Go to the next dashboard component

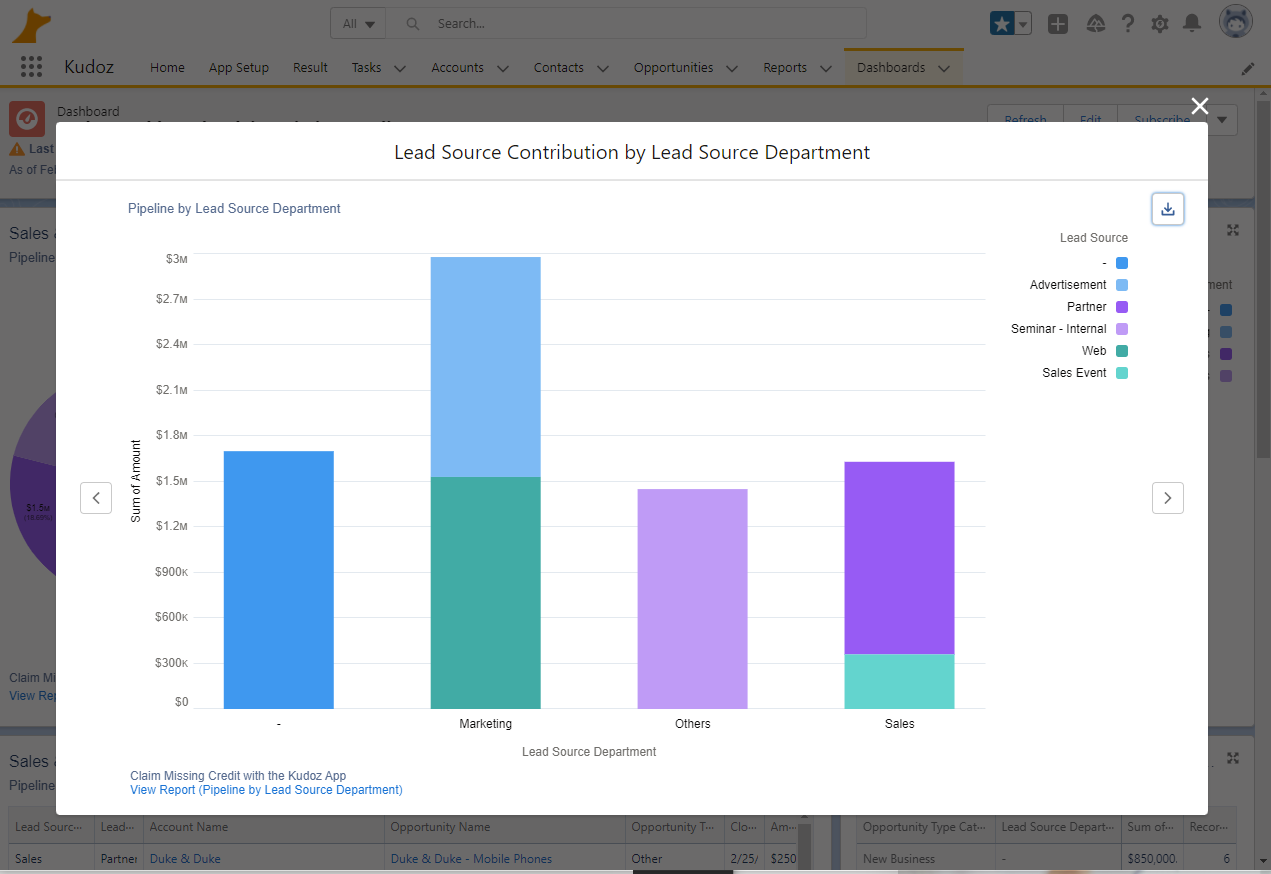1167,497
